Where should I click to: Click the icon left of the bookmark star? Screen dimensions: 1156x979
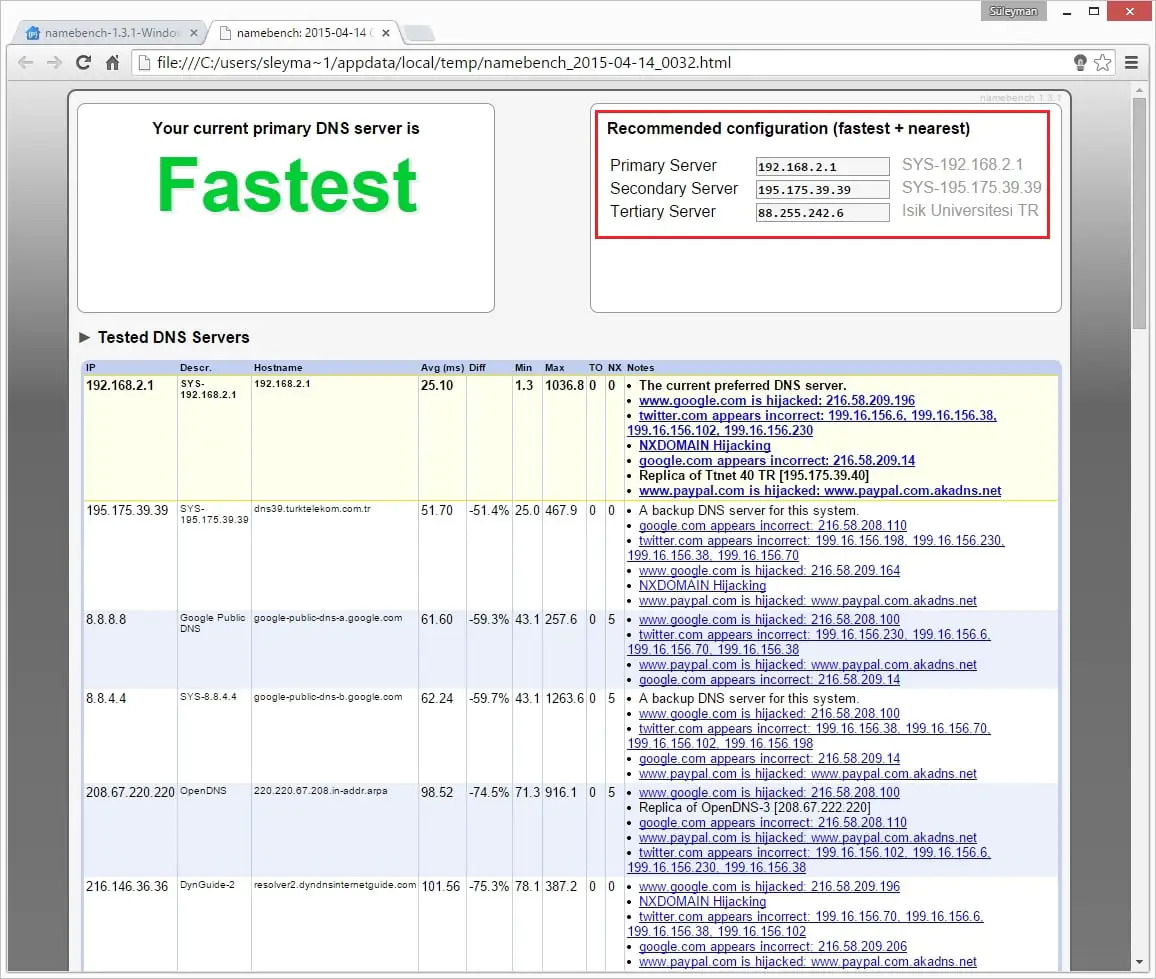click(1080, 62)
